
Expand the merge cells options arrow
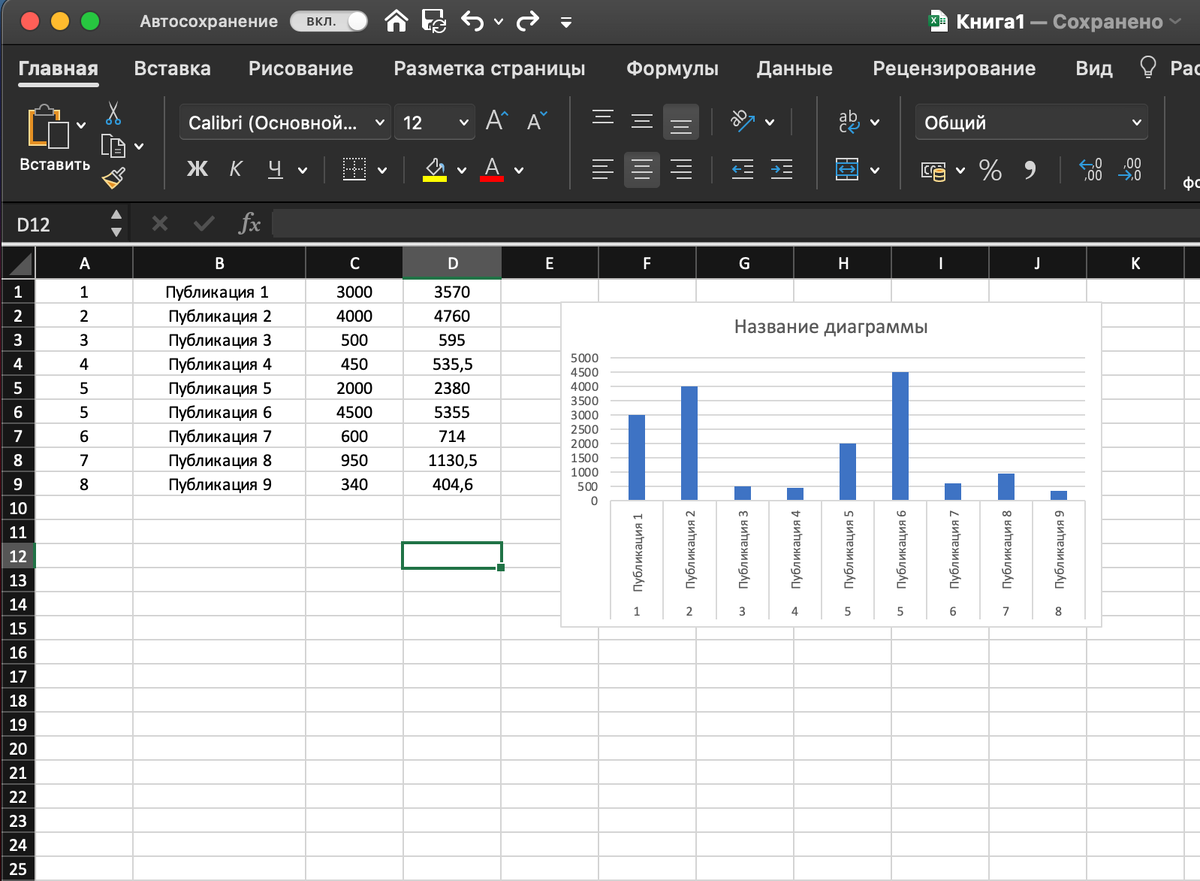(875, 171)
